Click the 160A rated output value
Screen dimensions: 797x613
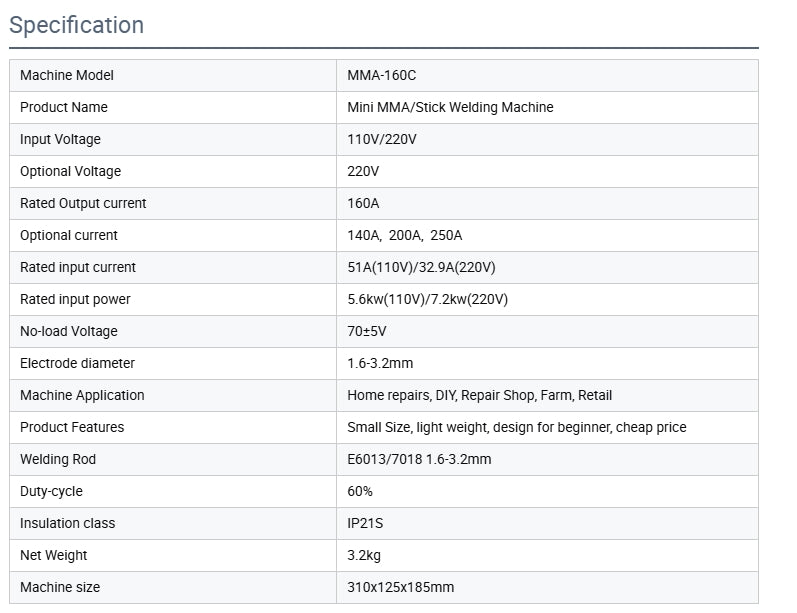coord(363,203)
